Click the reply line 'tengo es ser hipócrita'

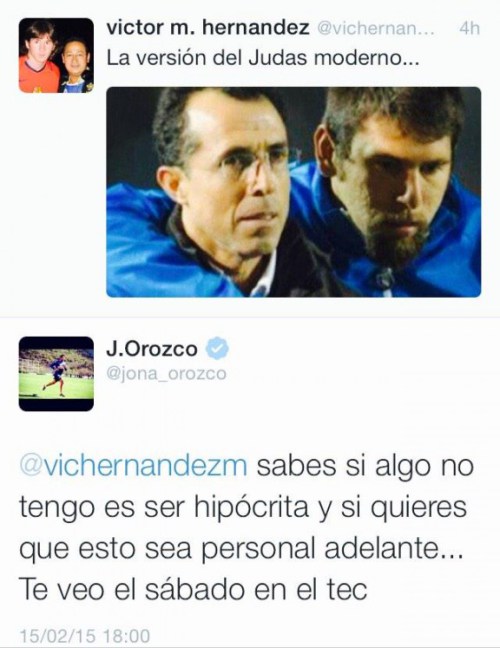164,507
